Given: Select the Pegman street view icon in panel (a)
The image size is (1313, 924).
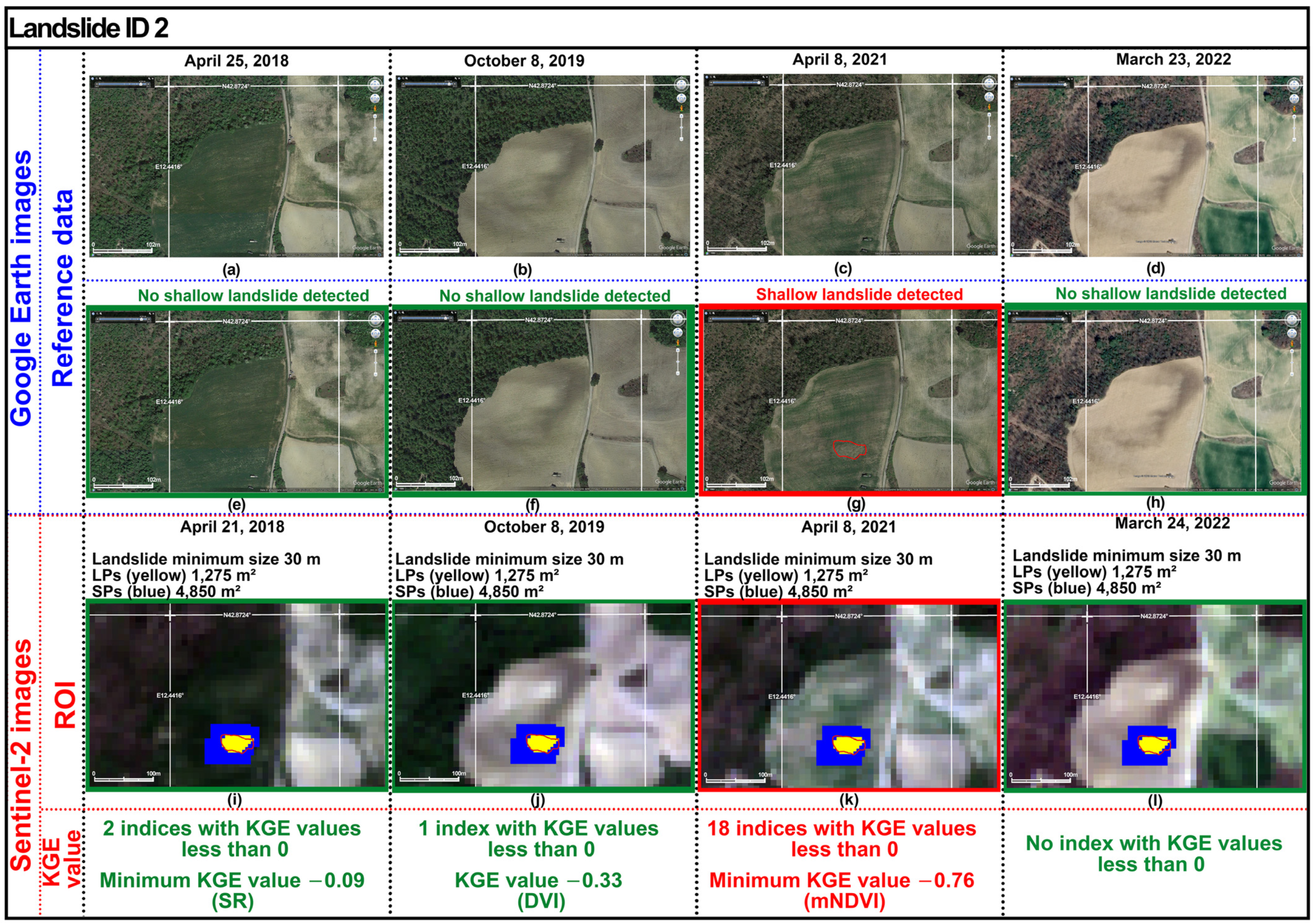Looking at the screenshot, I should pos(375,108).
